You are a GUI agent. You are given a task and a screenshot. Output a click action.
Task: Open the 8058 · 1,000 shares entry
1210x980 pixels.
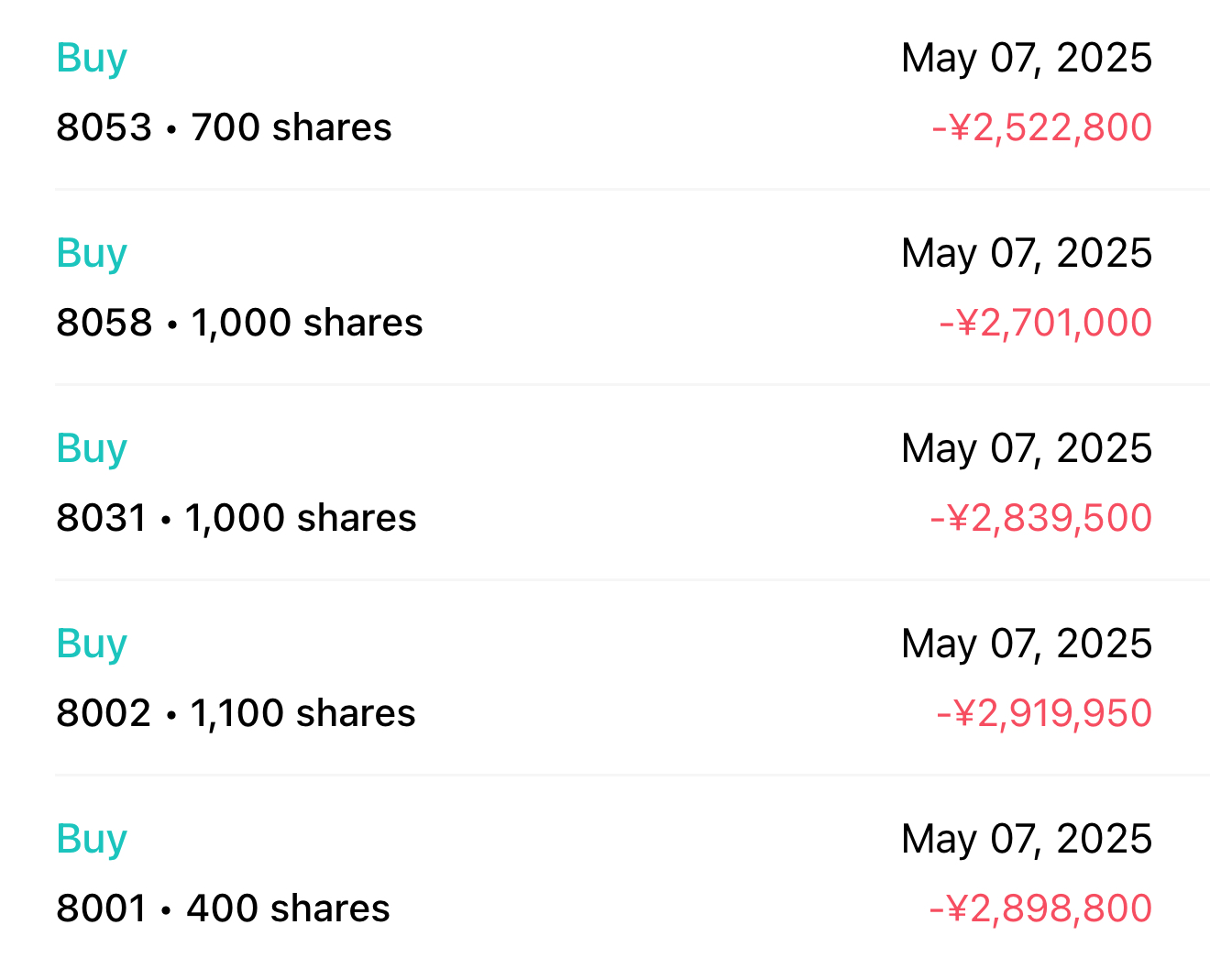pyautogui.click(x=239, y=323)
